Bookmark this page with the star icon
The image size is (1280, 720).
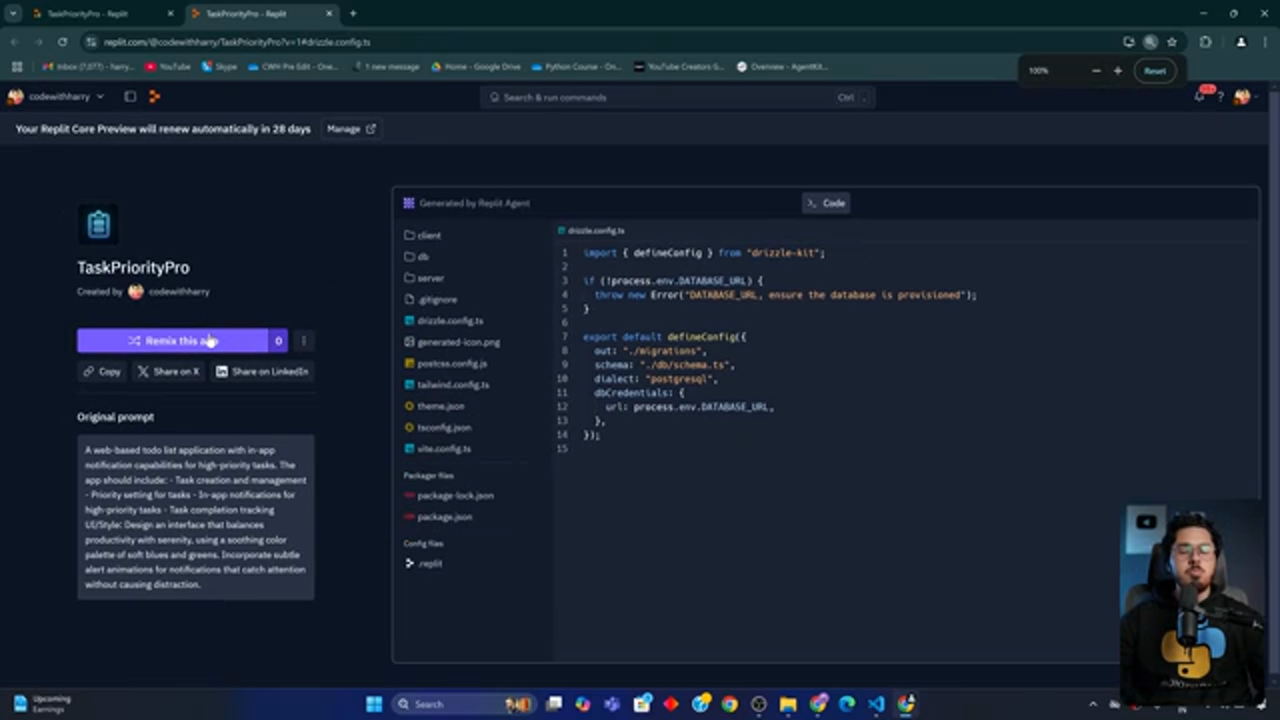tap(1172, 42)
